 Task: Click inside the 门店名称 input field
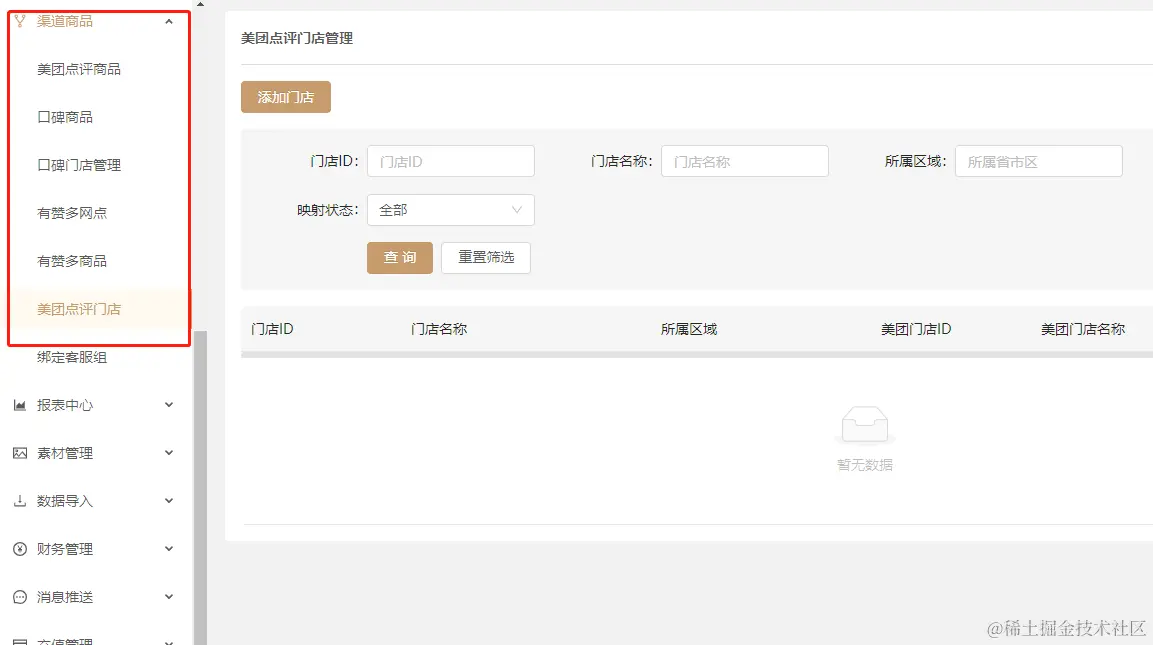[x=745, y=161]
